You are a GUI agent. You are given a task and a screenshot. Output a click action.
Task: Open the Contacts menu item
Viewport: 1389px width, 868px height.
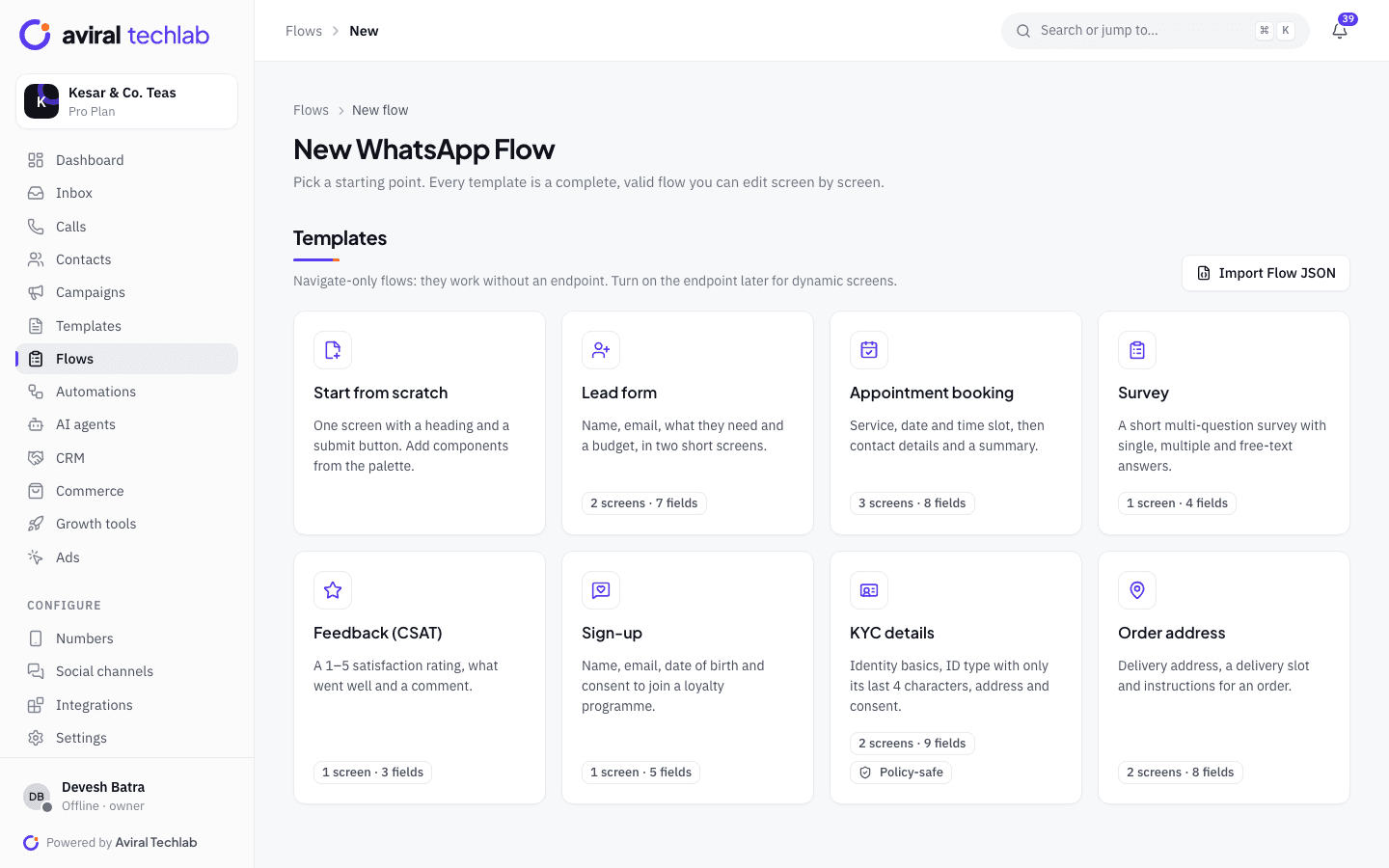pyautogui.click(x=126, y=259)
